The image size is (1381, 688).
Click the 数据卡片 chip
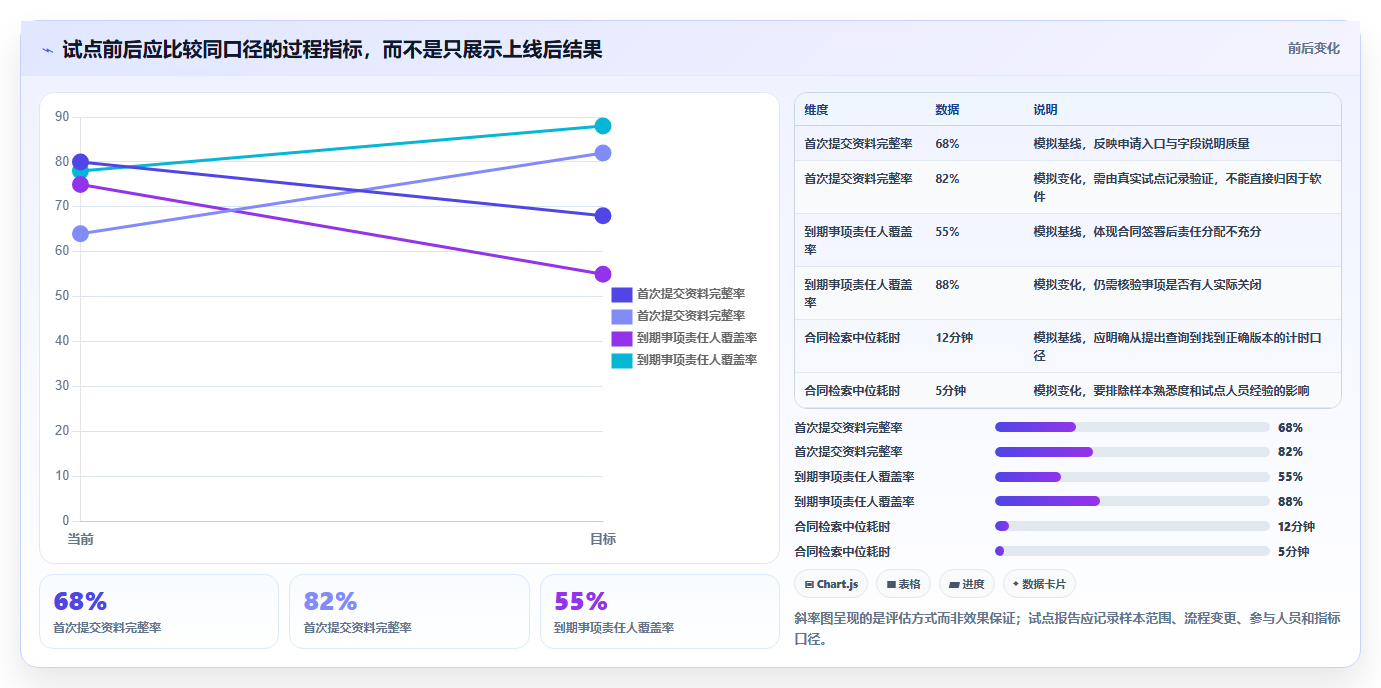1039,584
